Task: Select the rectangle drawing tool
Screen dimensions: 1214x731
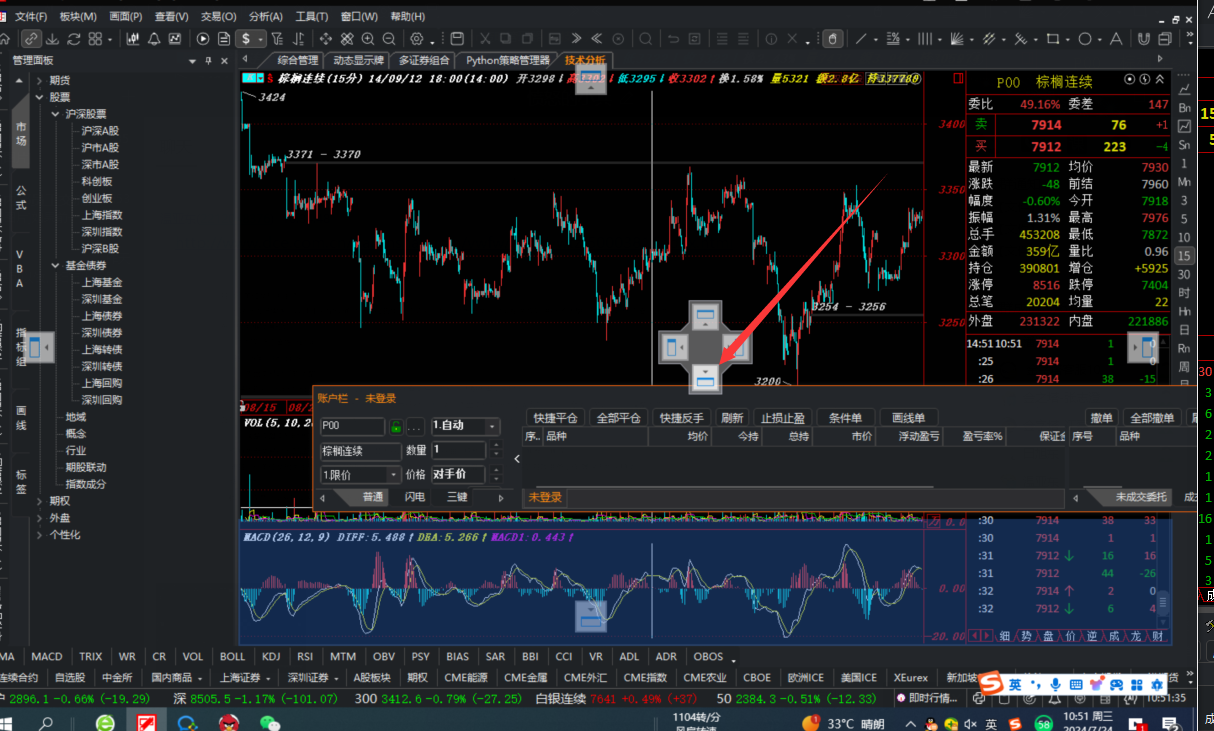Action: (1052, 39)
